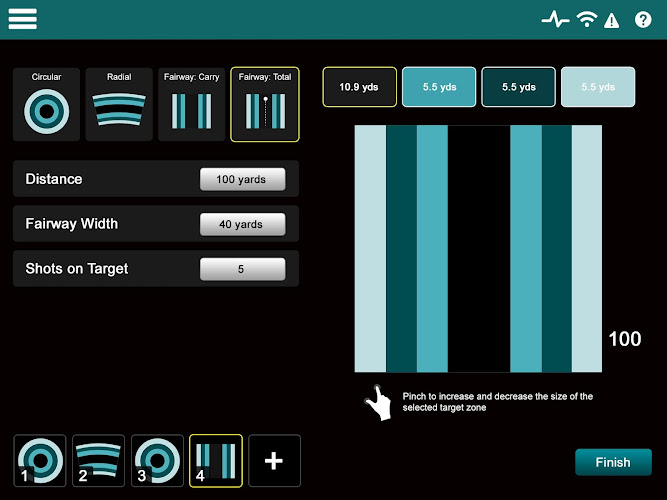Switch to radial target number 2

pos(98,460)
